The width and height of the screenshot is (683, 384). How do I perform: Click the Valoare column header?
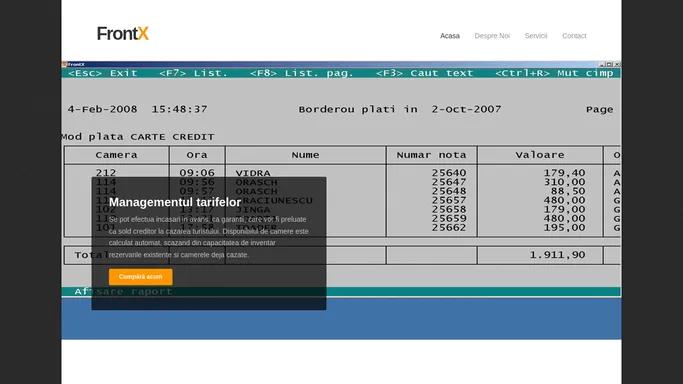[540, 155]
